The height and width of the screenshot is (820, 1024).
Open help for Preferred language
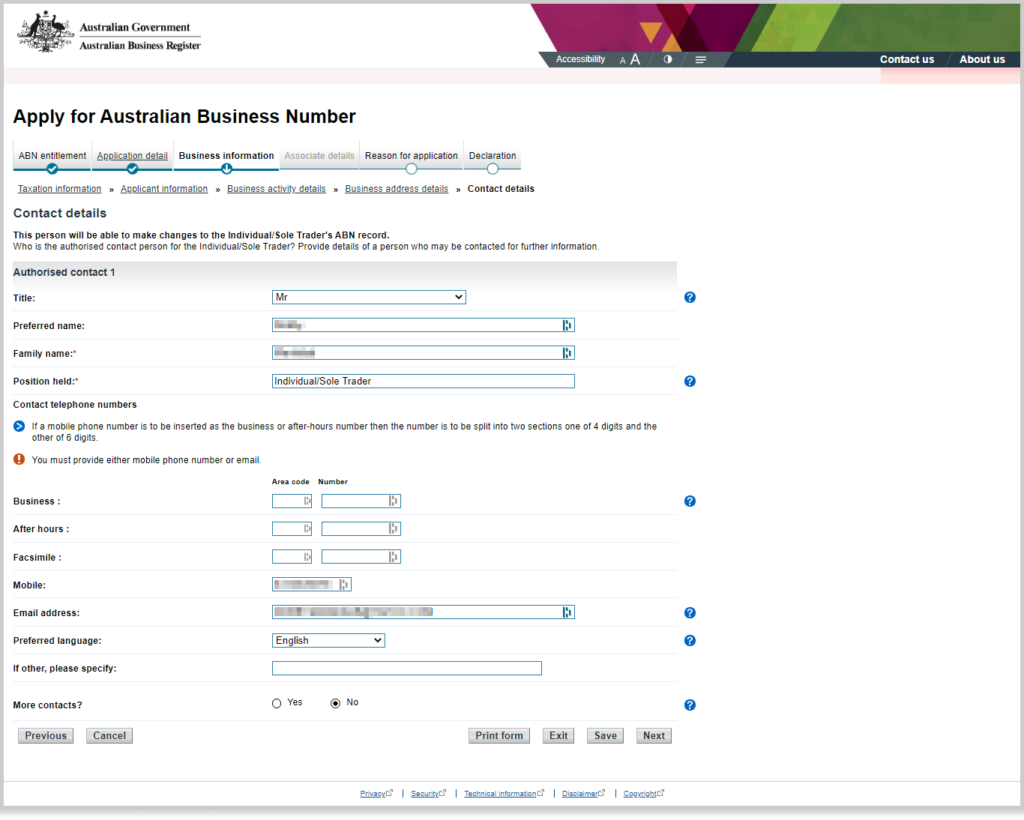coord(690,640)
